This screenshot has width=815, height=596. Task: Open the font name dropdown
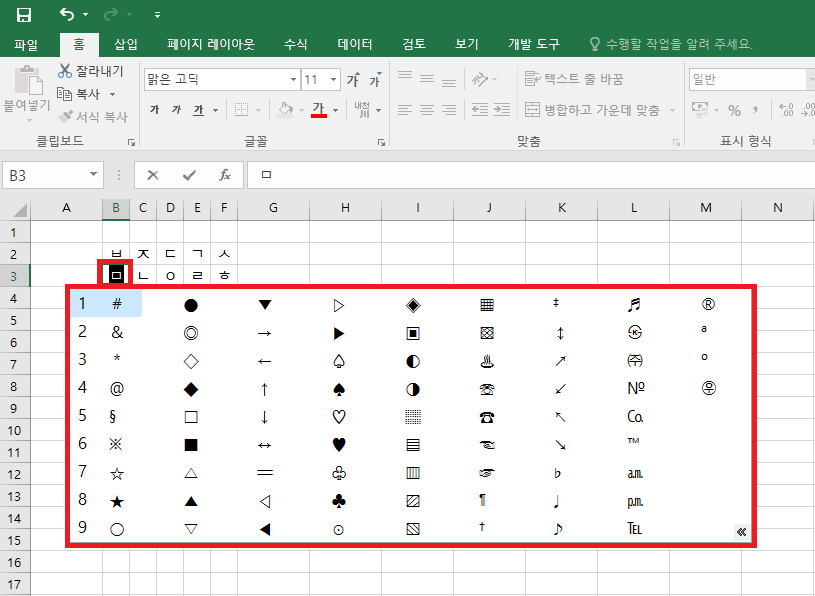coord(291,78)
